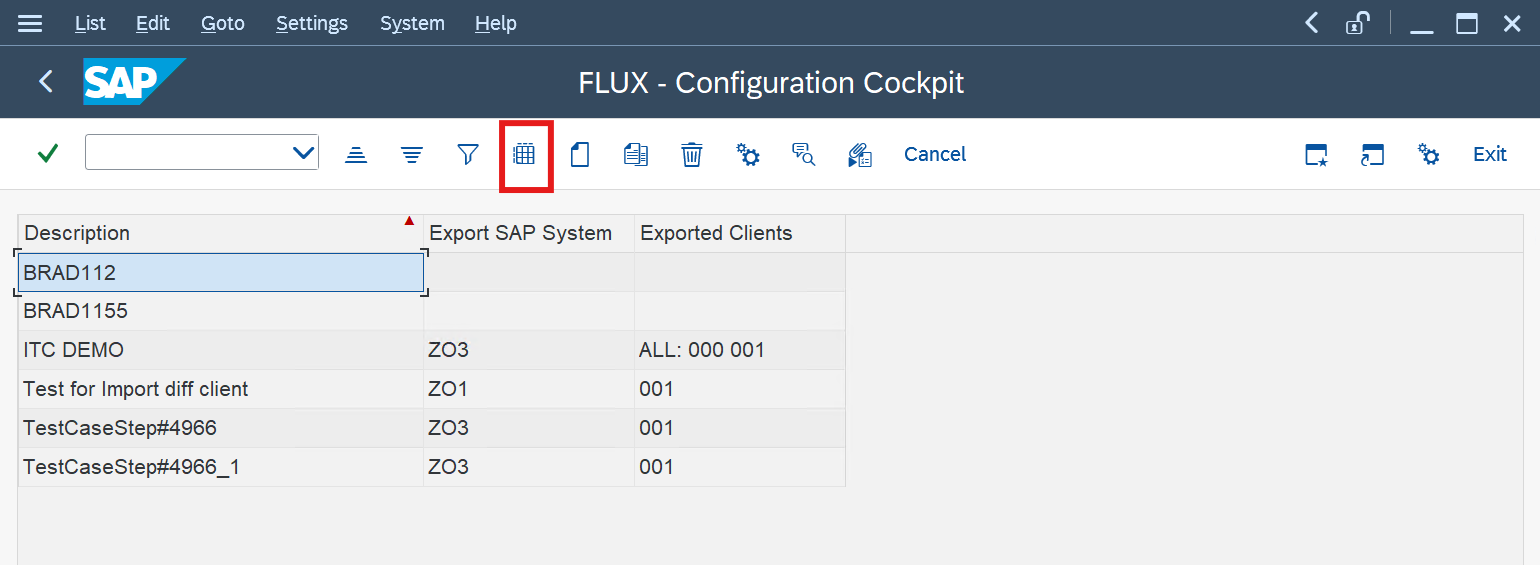
Task: Open the filter funnel icon
Action: (468, 154)
